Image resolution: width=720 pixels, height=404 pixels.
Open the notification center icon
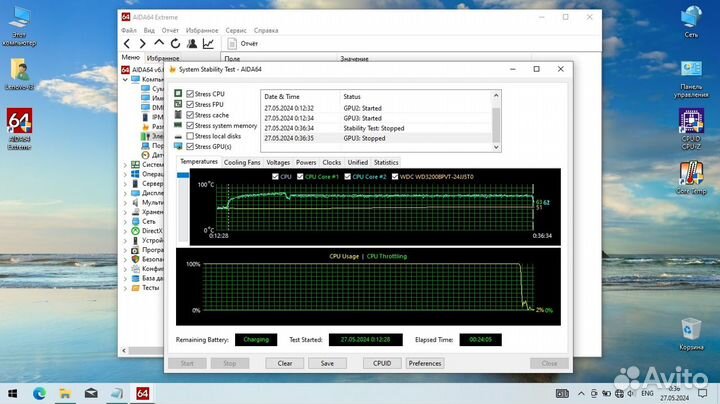point(702,393)
